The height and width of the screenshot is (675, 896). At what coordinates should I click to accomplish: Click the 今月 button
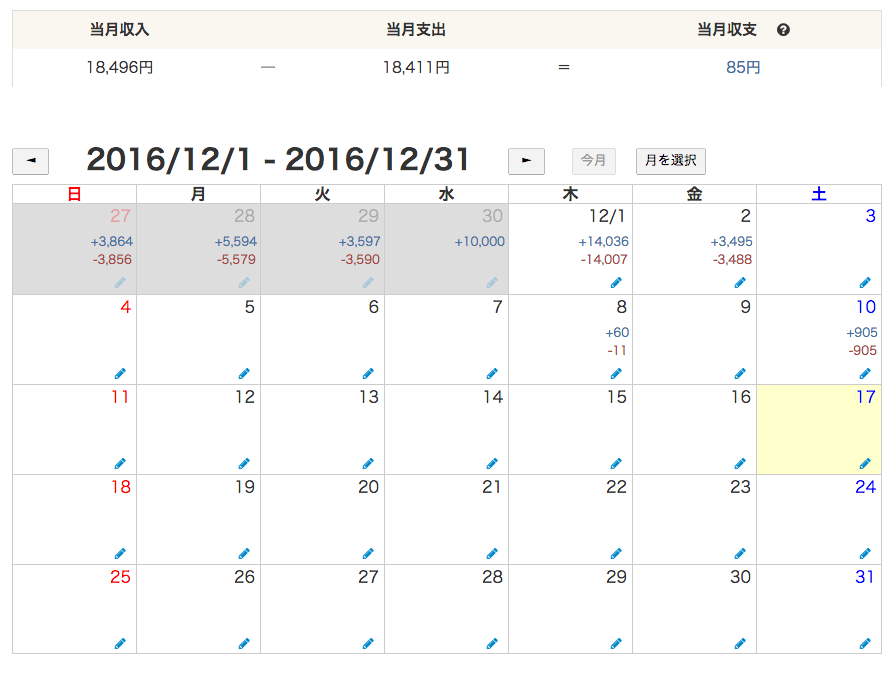tap(594, 161)
